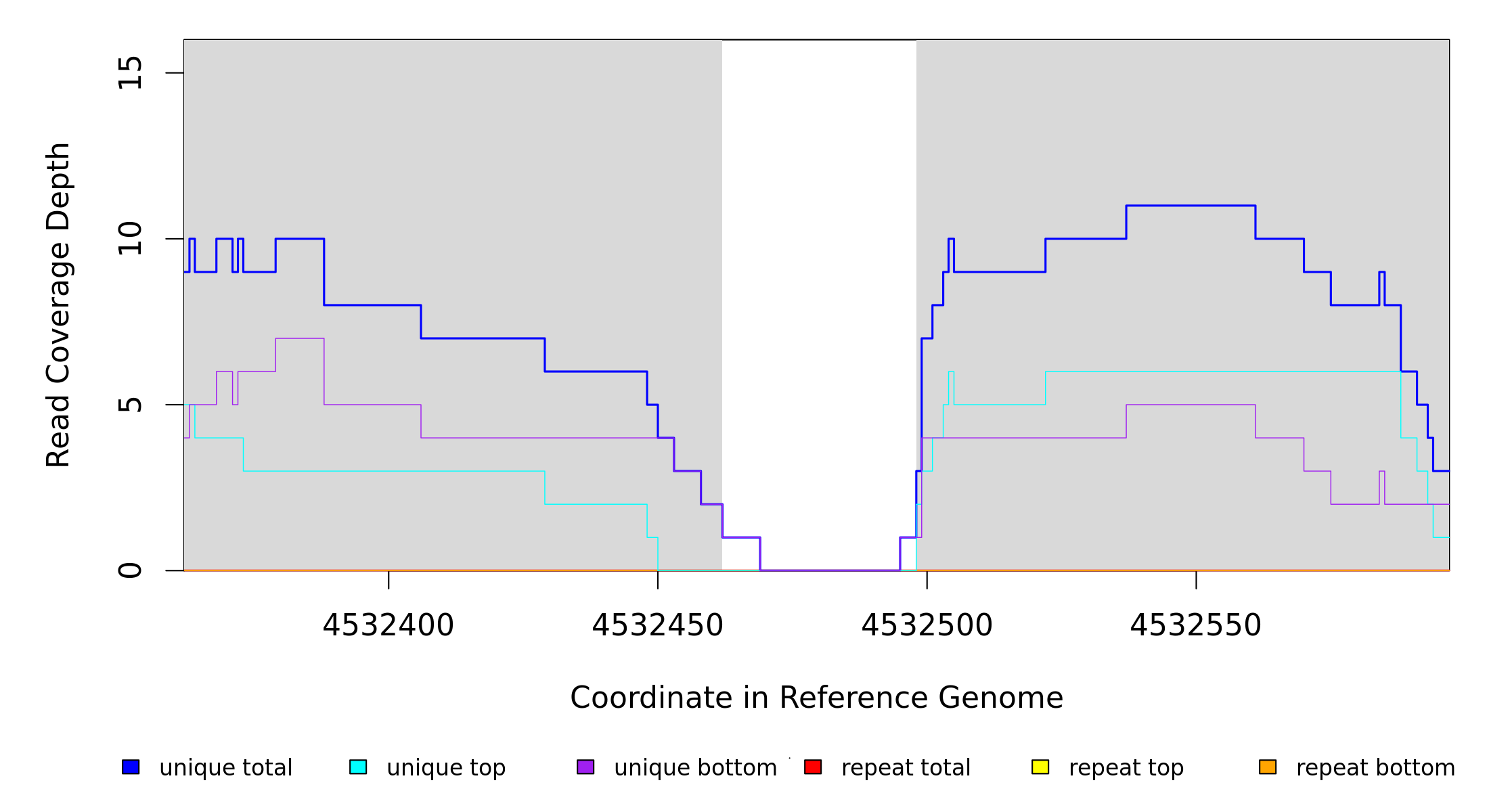Click the x-axis tick label 4532500
Viewport: 1489px width, 812px height.
927,626
